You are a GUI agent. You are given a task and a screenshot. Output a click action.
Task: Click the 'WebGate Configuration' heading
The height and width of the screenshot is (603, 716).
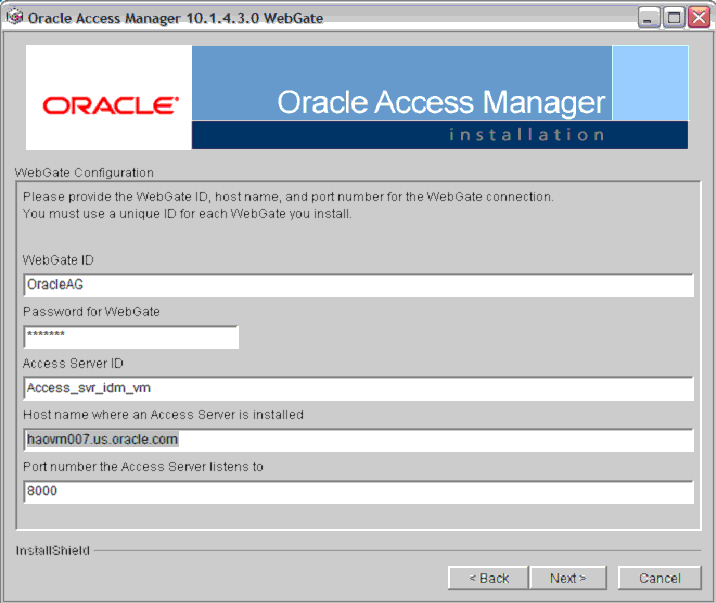pos(84,173)
